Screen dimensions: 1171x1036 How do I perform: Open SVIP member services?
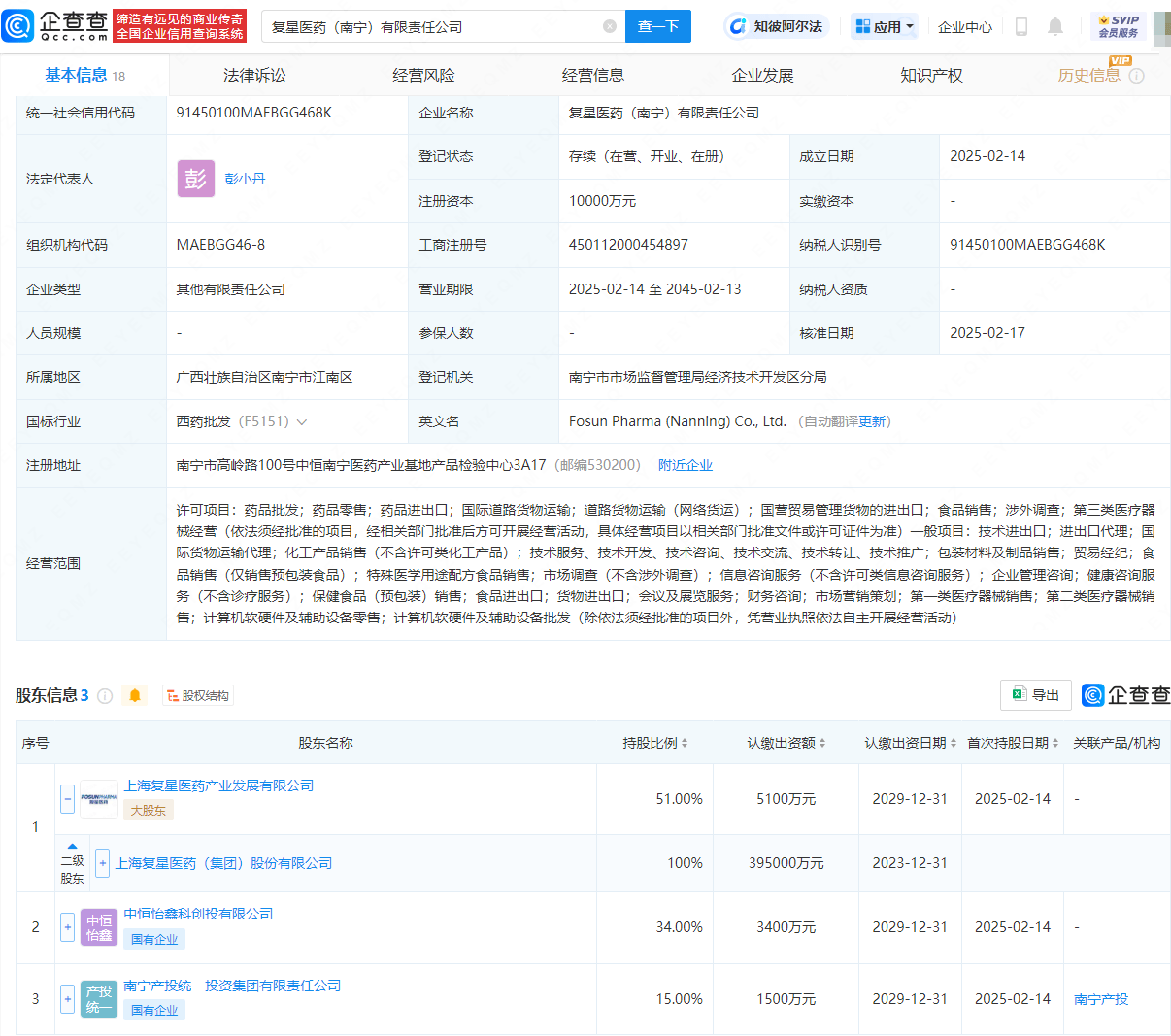1119,26
